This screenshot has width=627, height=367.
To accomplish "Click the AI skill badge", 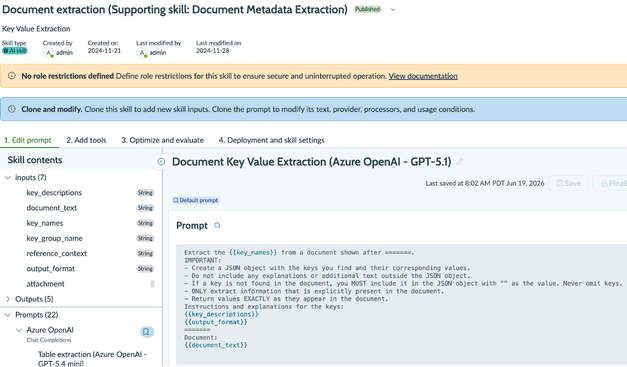I will tap(14, 51).
